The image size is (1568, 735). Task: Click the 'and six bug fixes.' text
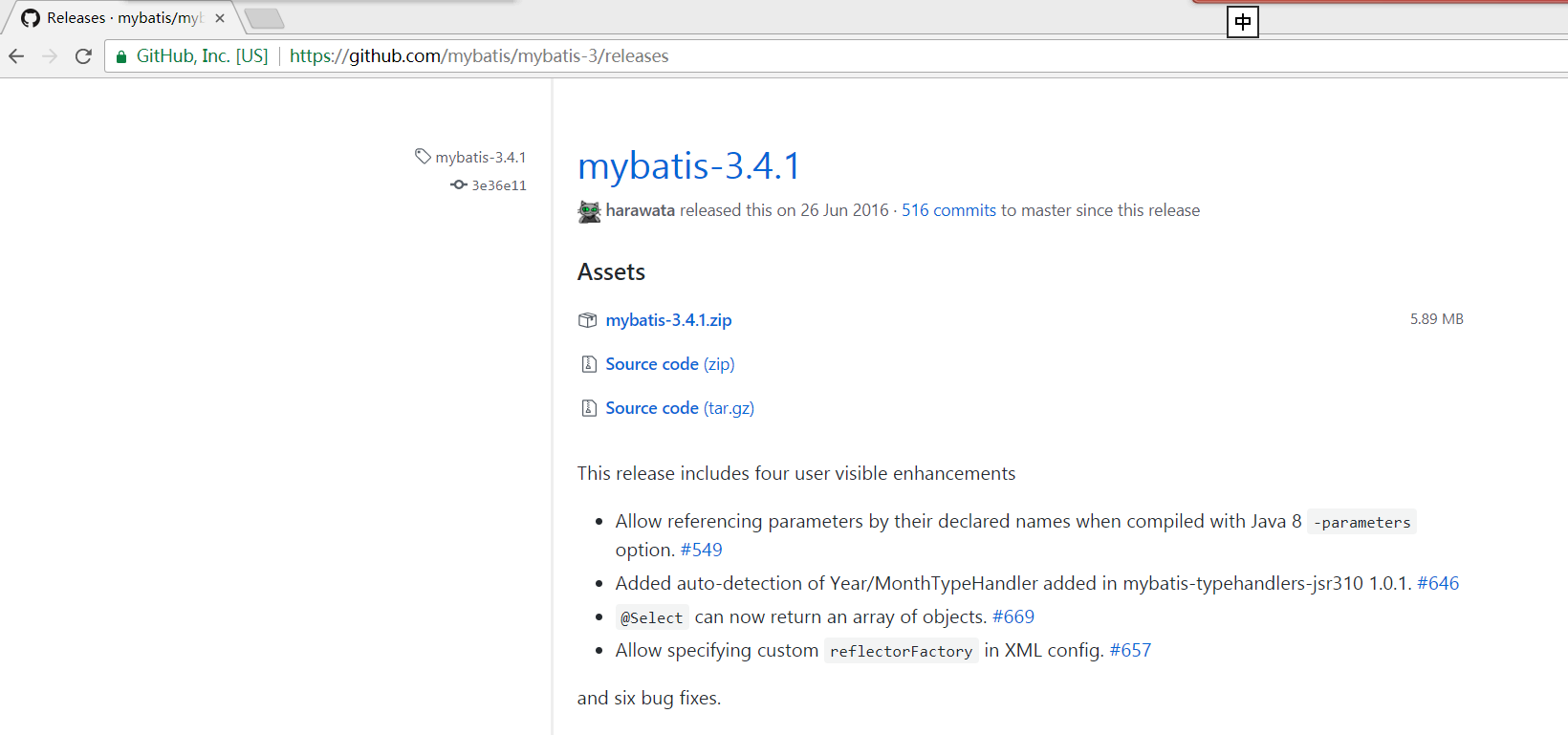[x=649, y=699]
